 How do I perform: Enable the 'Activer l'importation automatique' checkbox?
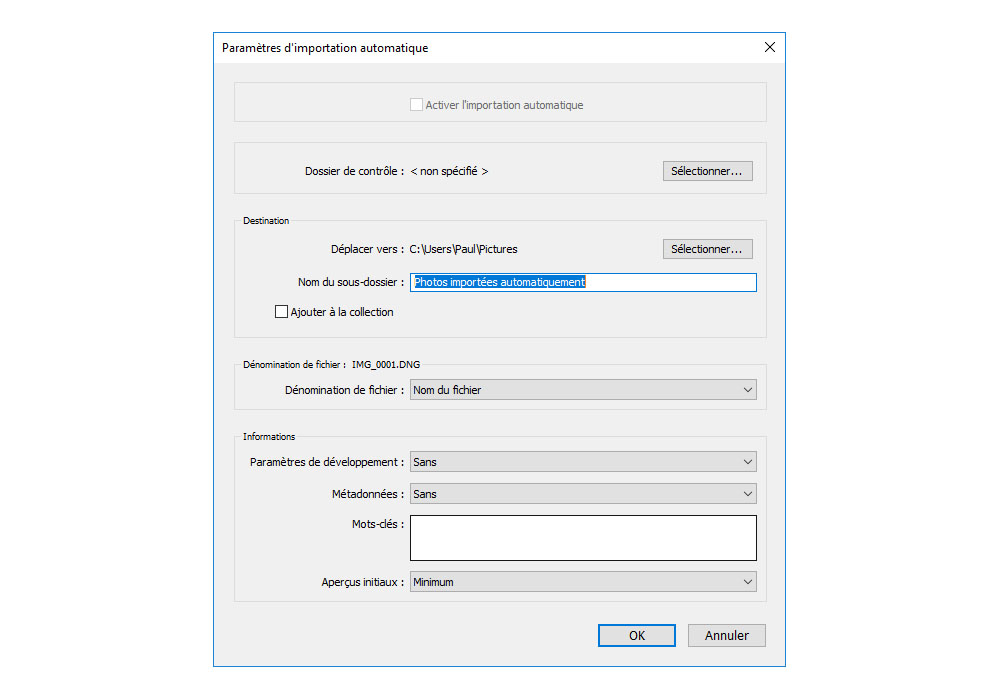(416, 105)
